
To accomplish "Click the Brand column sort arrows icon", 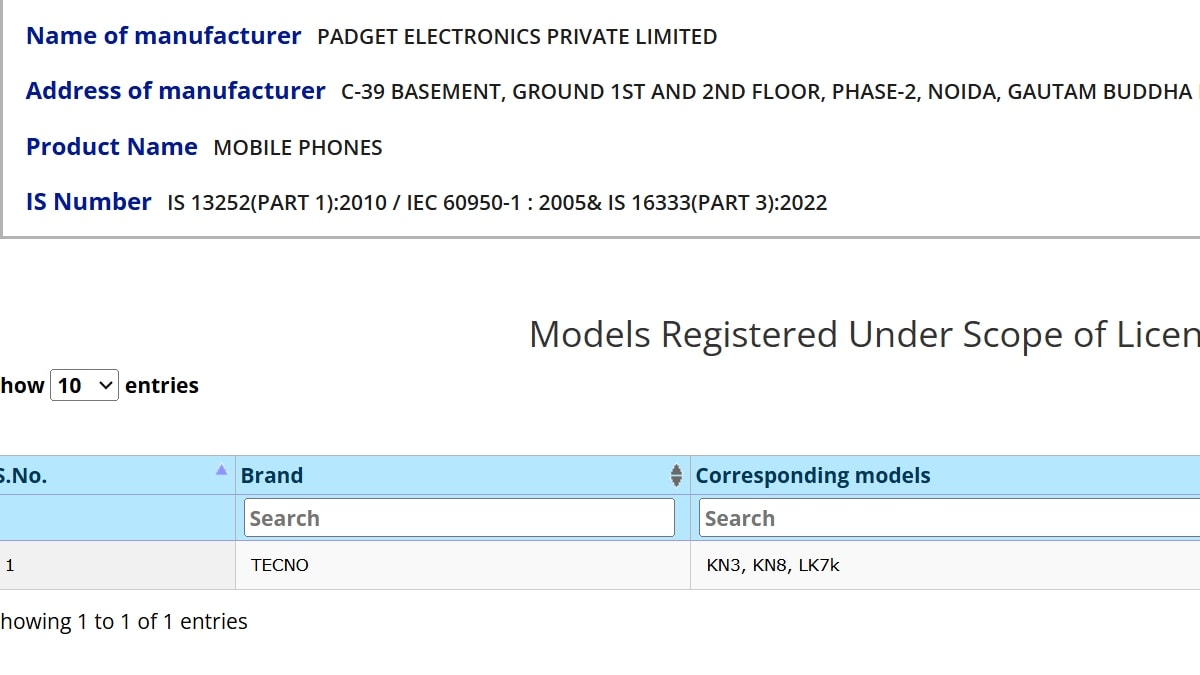I will (676, 476).
